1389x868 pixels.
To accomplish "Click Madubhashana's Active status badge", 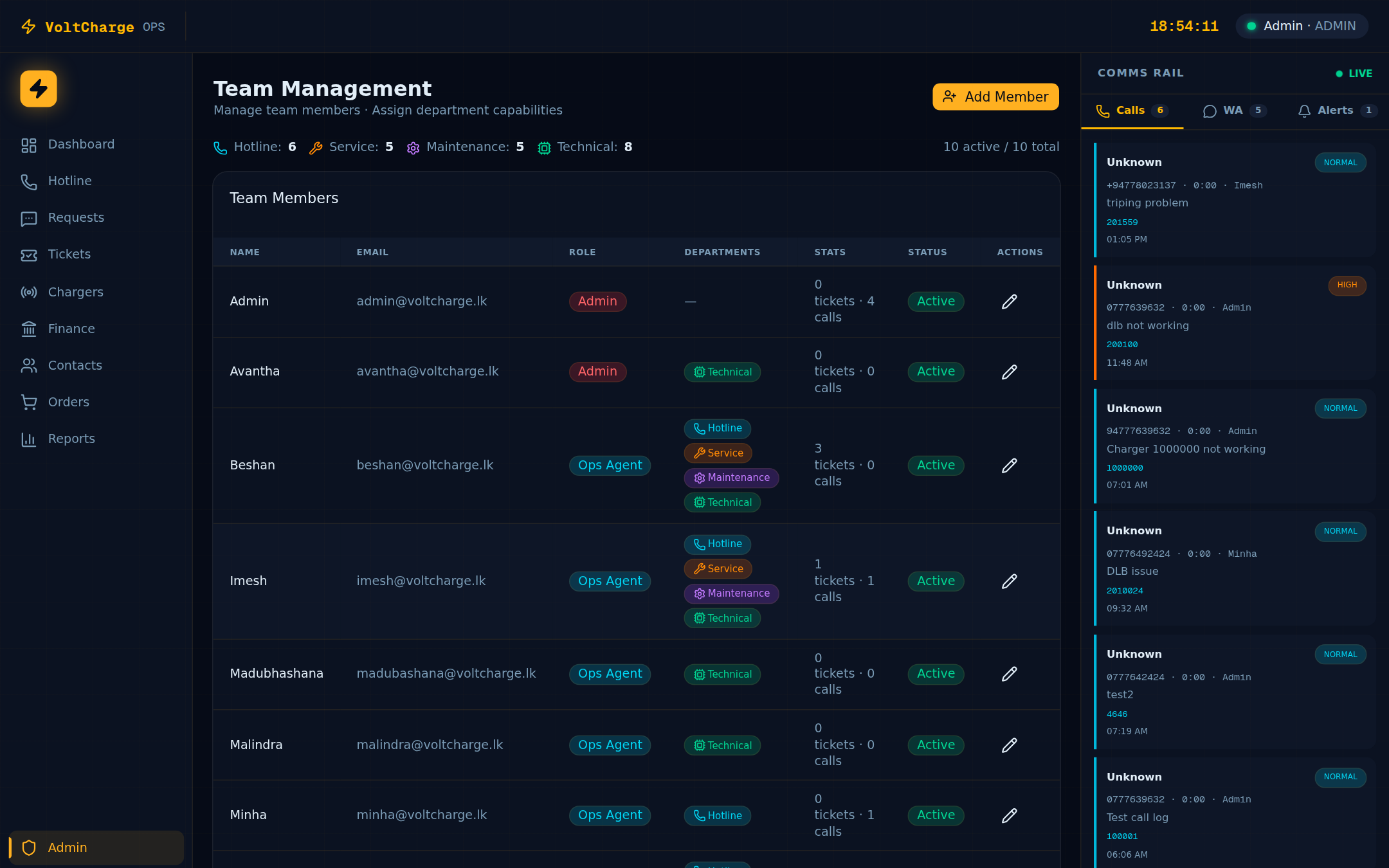I will pos(936,673).
